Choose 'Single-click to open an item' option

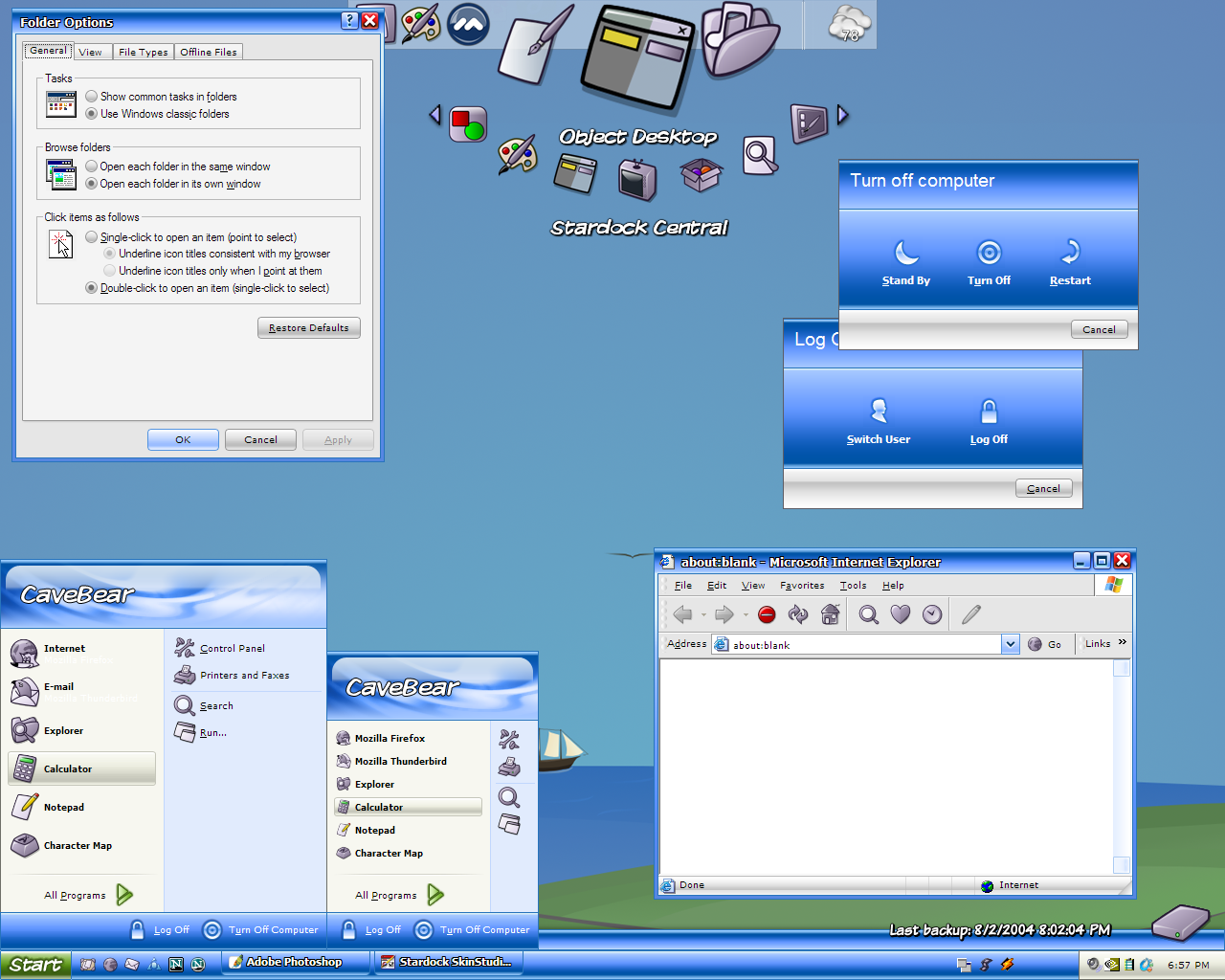[x=92, y=237]
